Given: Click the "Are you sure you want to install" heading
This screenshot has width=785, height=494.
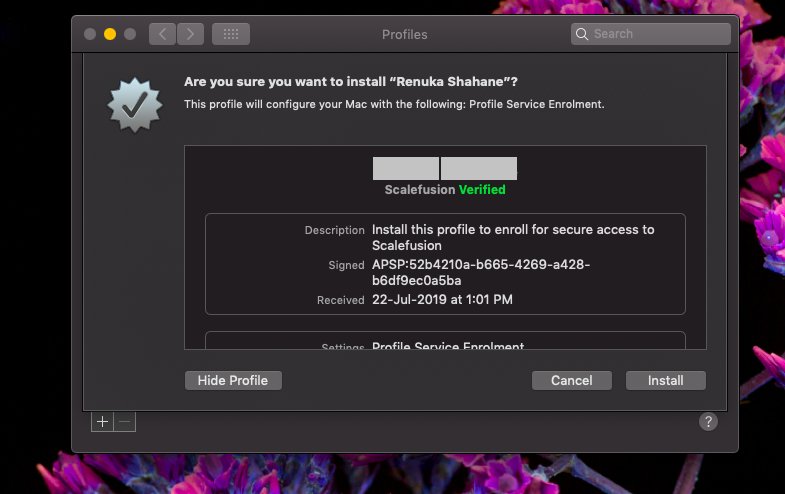Looking at the screenshot, I should pyautogui.click(x=350, y=82).
